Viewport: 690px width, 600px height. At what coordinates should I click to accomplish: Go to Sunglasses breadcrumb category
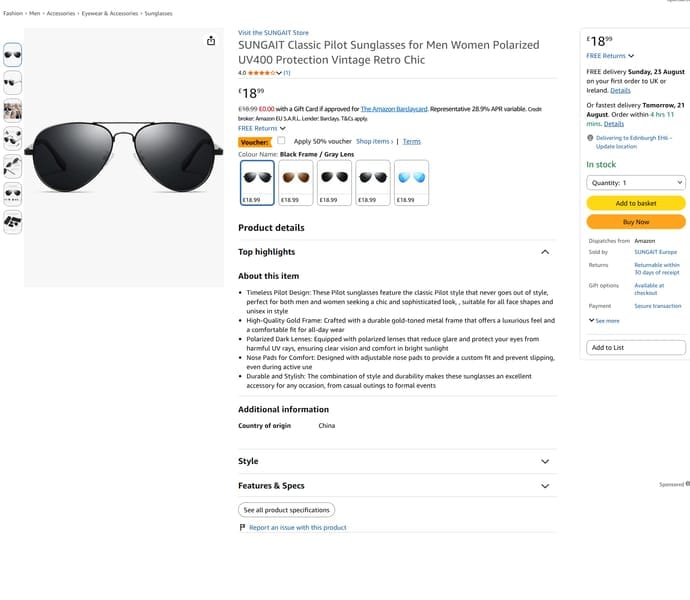(158, 14)
